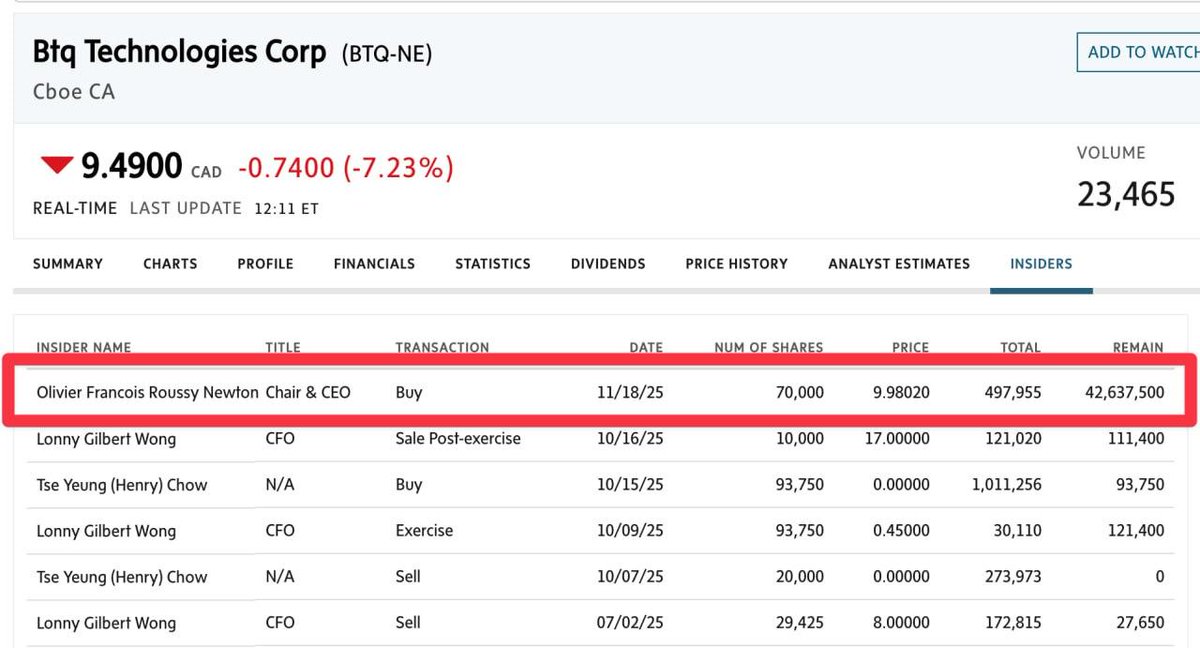Screen dimensions: 1200x648
Task: Select Olivier Francois Roussy Newton name
Action: 148,392
